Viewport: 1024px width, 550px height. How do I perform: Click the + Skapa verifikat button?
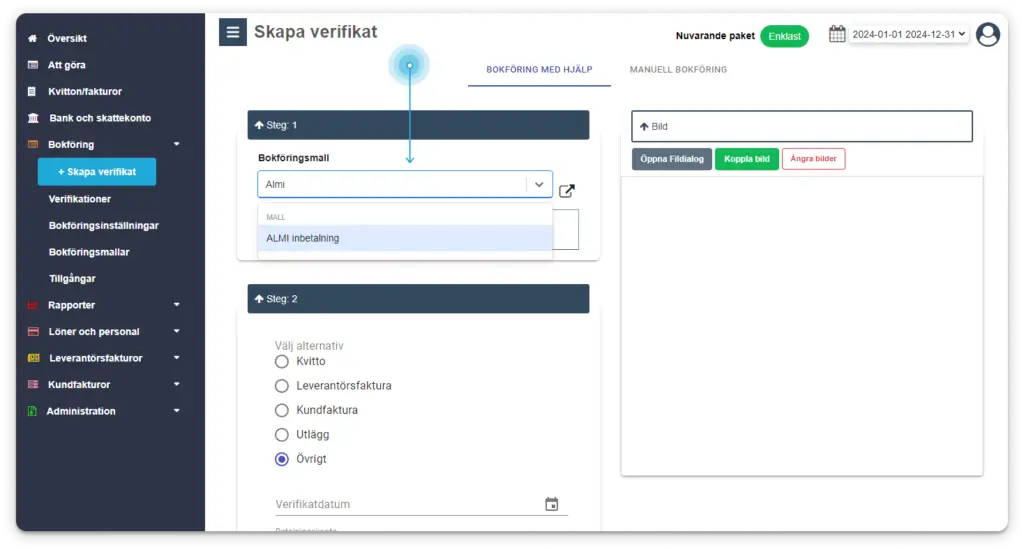97,172
